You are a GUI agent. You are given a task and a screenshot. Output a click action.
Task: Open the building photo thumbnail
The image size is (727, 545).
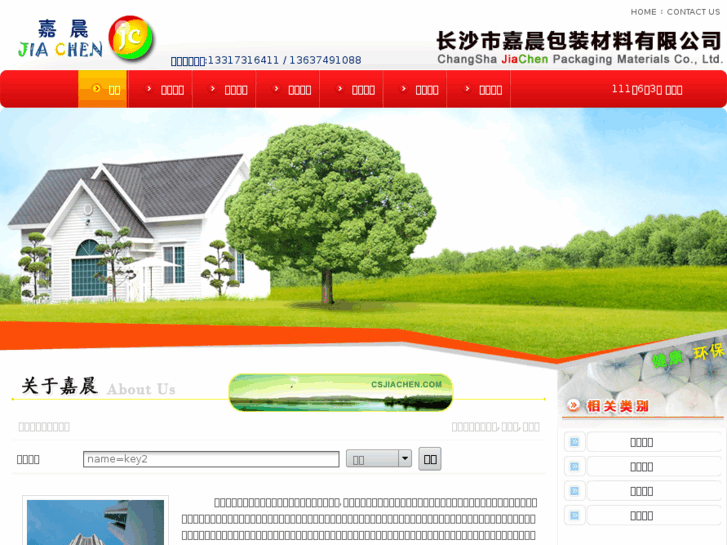pos(96,522)
